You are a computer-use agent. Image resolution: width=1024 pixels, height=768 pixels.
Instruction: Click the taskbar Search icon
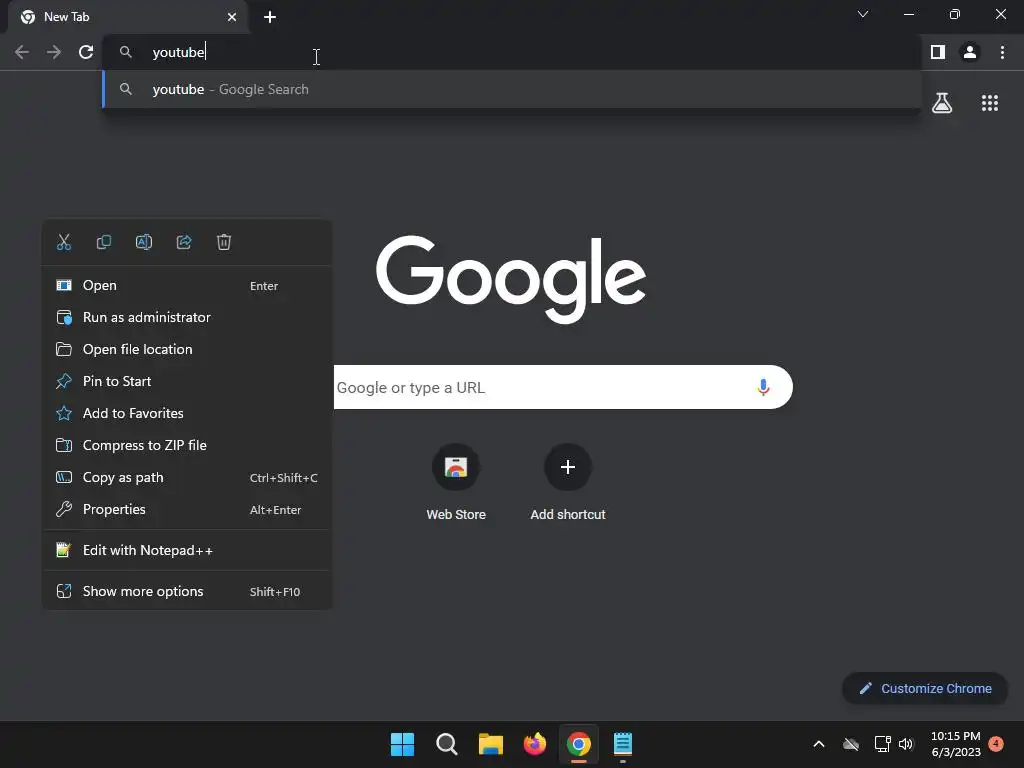(x=447, y=744)
